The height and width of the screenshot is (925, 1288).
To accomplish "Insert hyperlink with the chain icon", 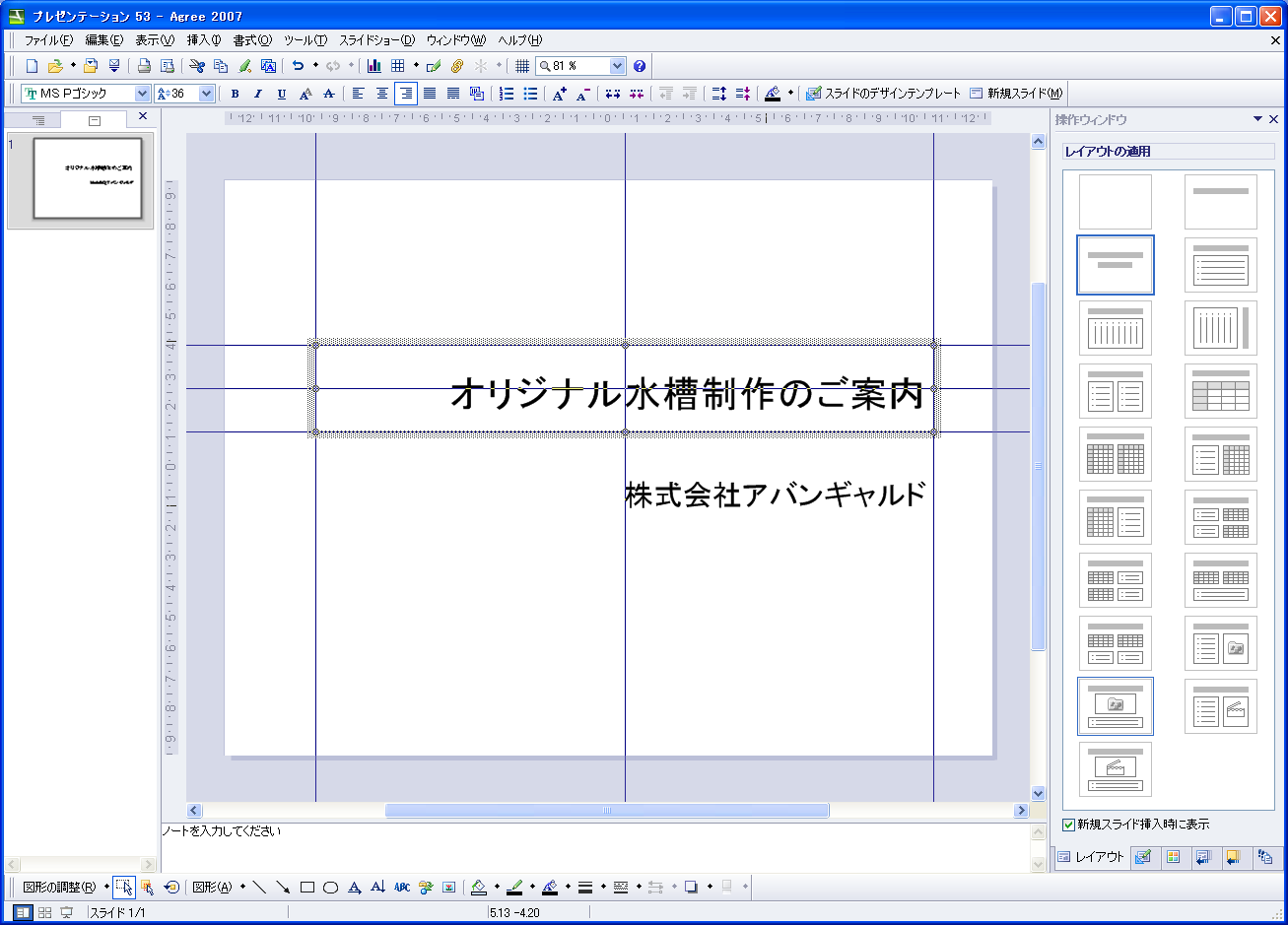I will click(x=457, y=66).
